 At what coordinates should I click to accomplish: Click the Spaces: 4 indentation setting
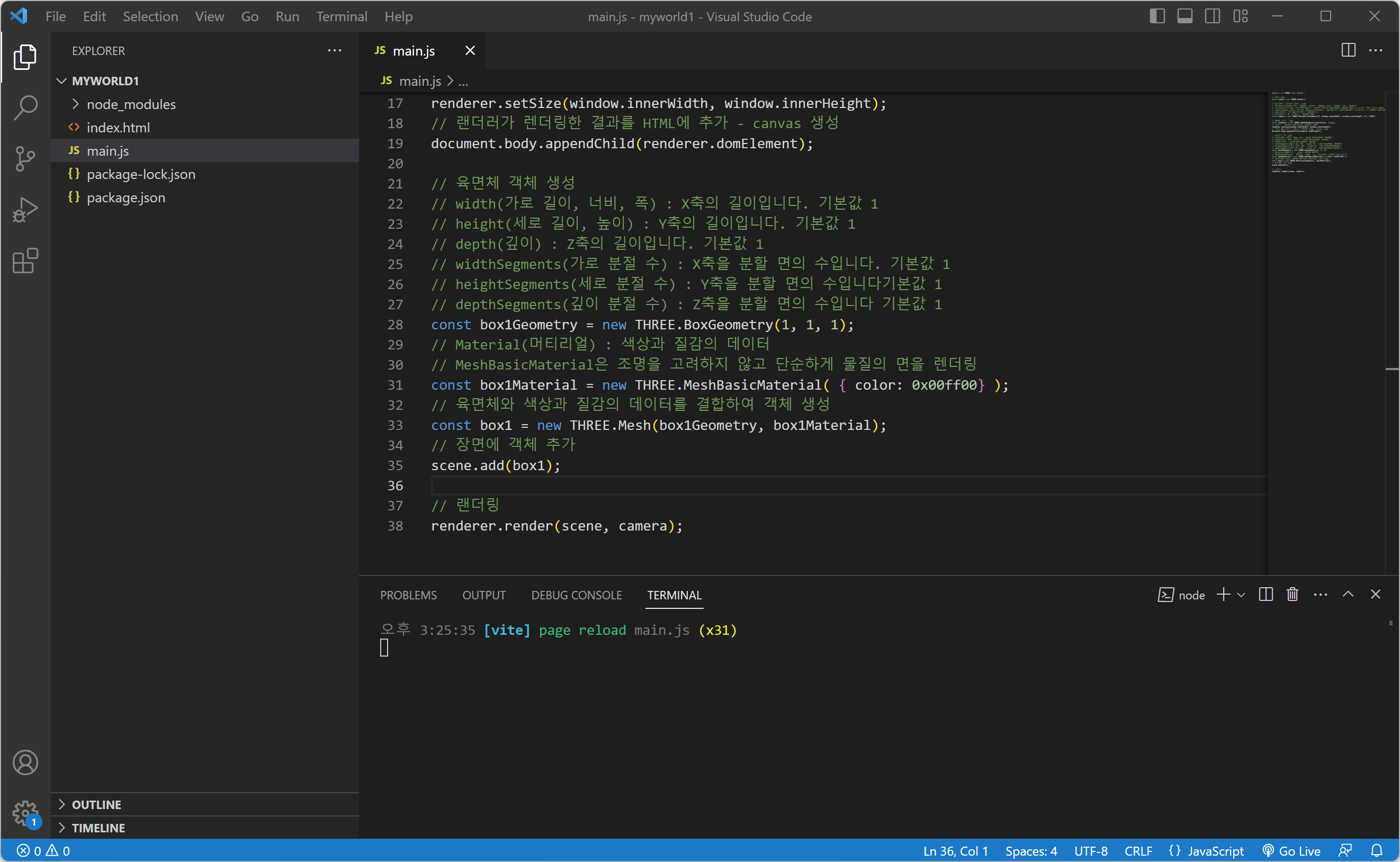(x=1030, y=850)
